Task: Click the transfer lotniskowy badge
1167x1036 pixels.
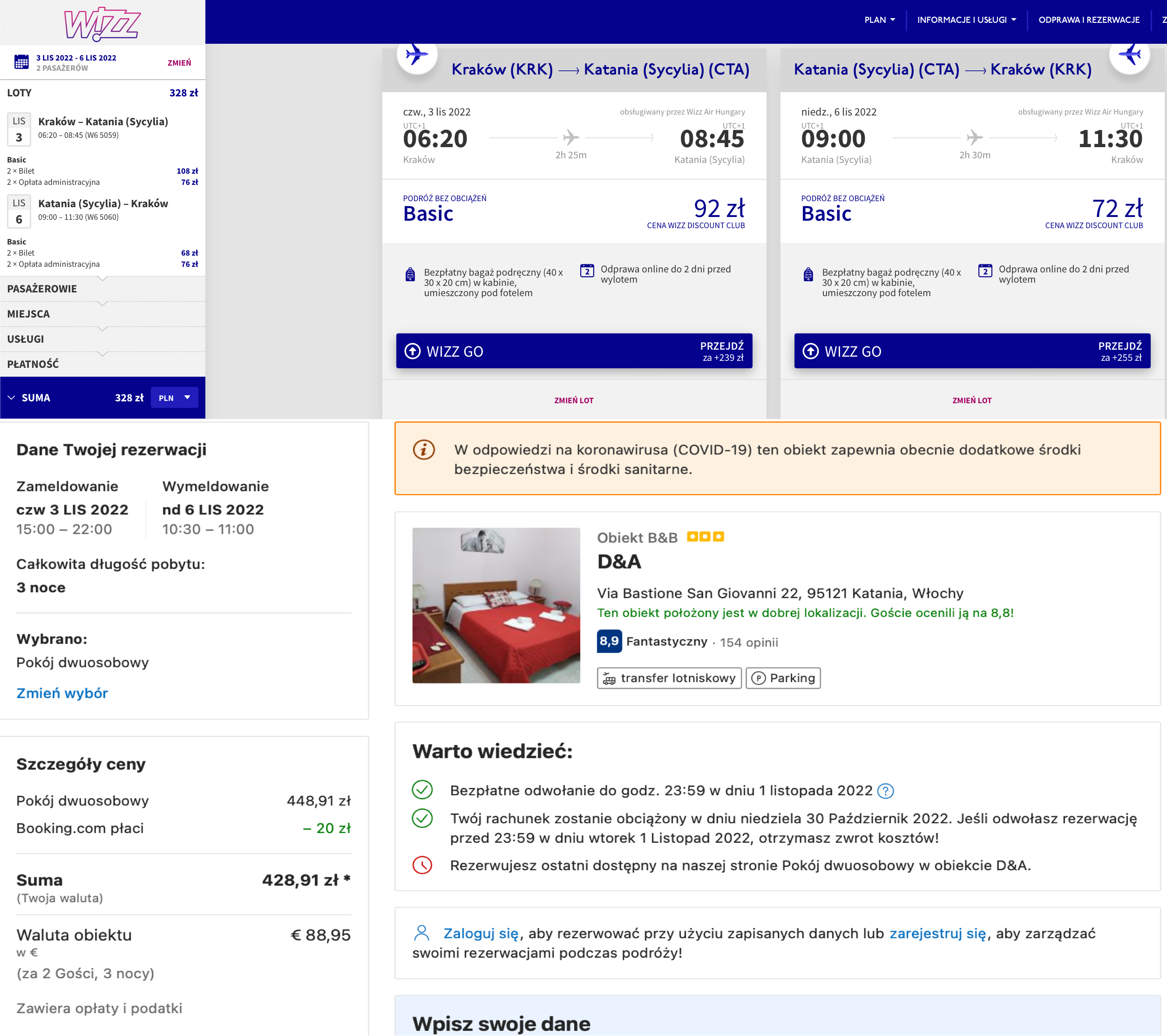Action: point(669,678)
